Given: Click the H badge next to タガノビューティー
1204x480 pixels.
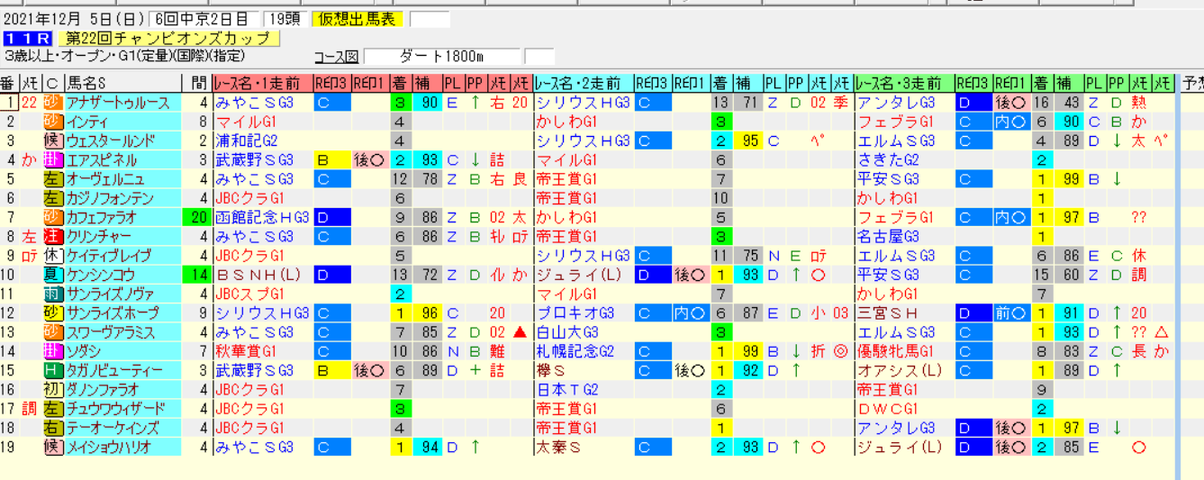Looking at the screenshot, I should click(53, 369).
